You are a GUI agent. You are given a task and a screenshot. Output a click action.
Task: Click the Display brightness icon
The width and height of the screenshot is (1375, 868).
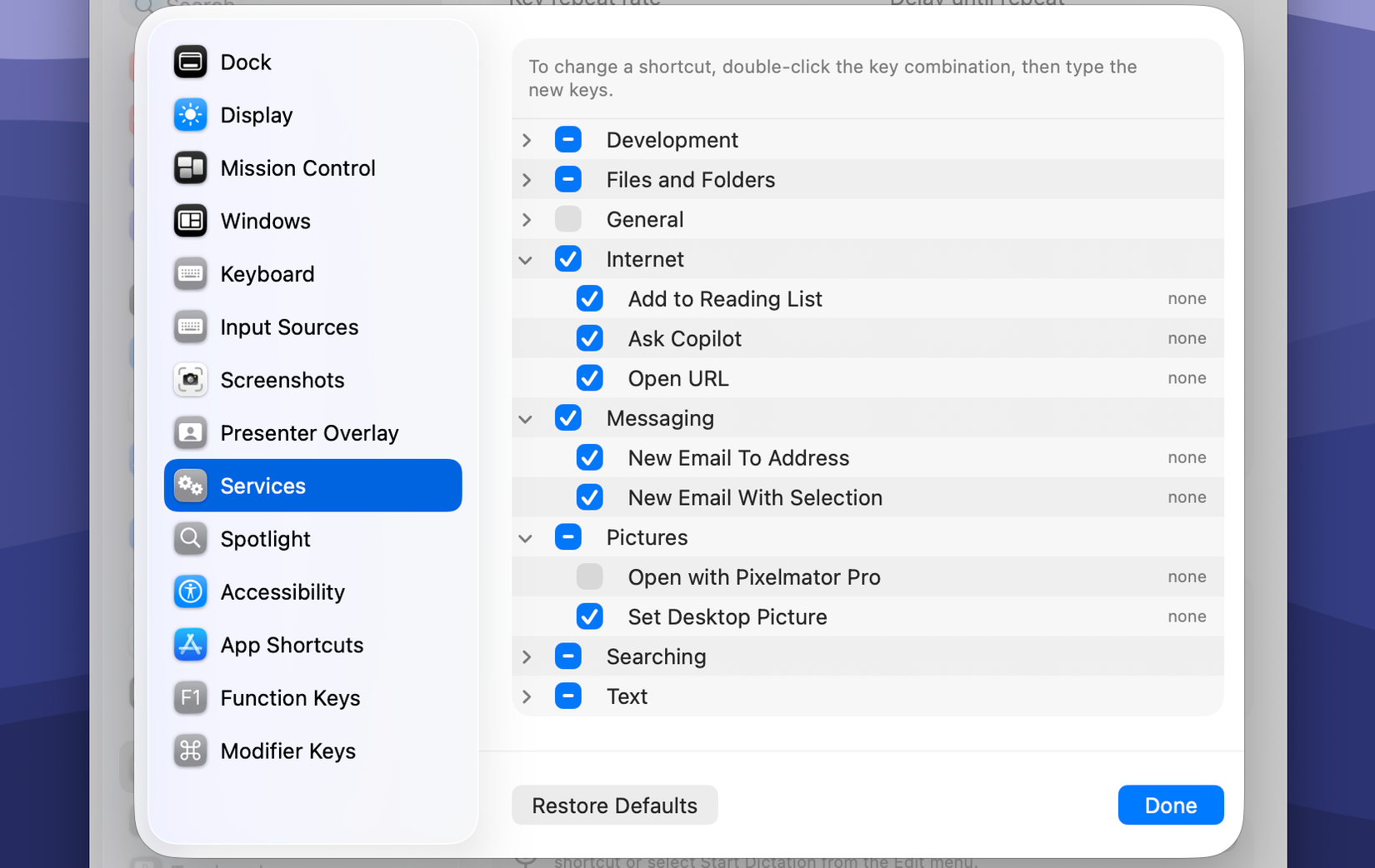coord(190,114)
